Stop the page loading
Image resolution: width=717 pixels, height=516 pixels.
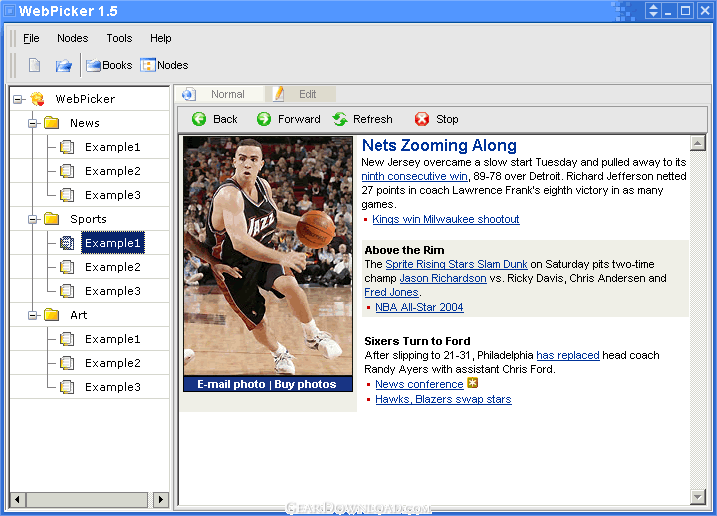[436, 119]
